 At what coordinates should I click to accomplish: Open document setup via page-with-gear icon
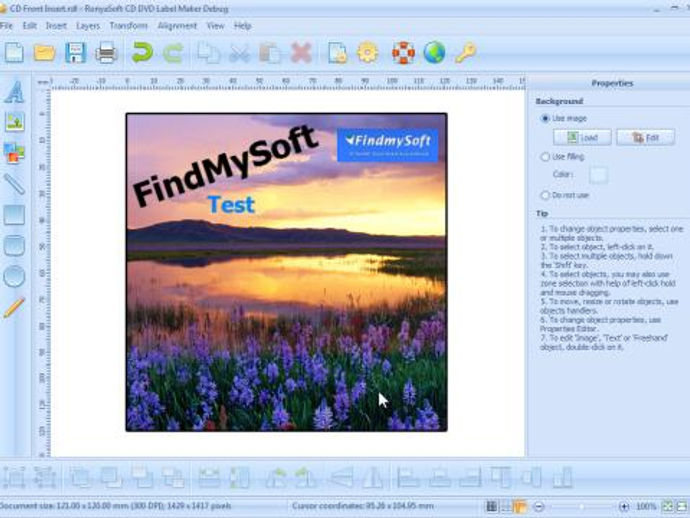tap(338, 53)
